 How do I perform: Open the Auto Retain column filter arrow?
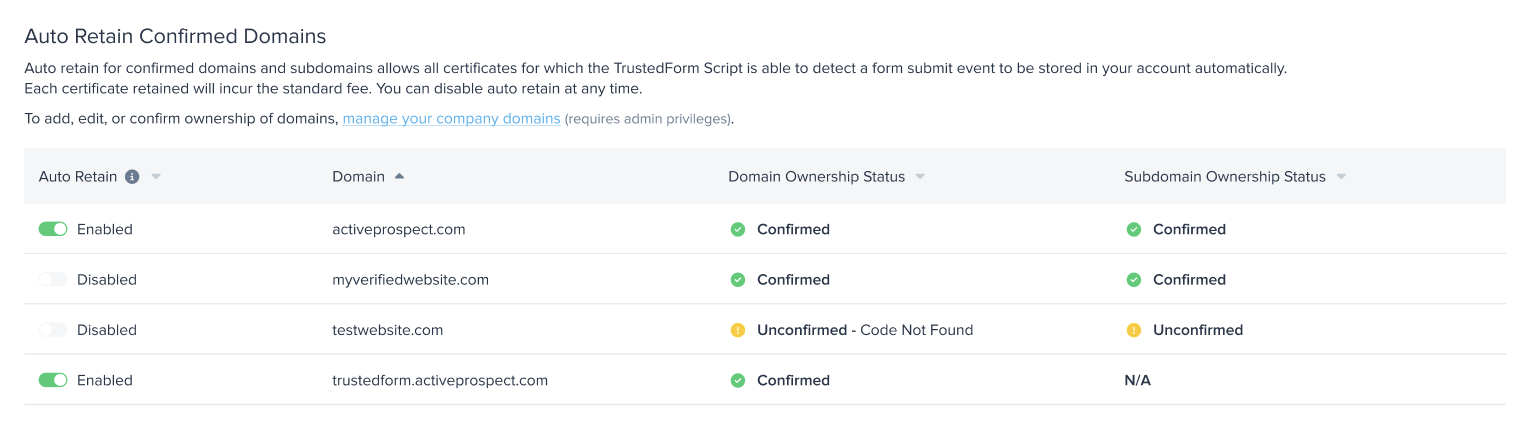156,177
